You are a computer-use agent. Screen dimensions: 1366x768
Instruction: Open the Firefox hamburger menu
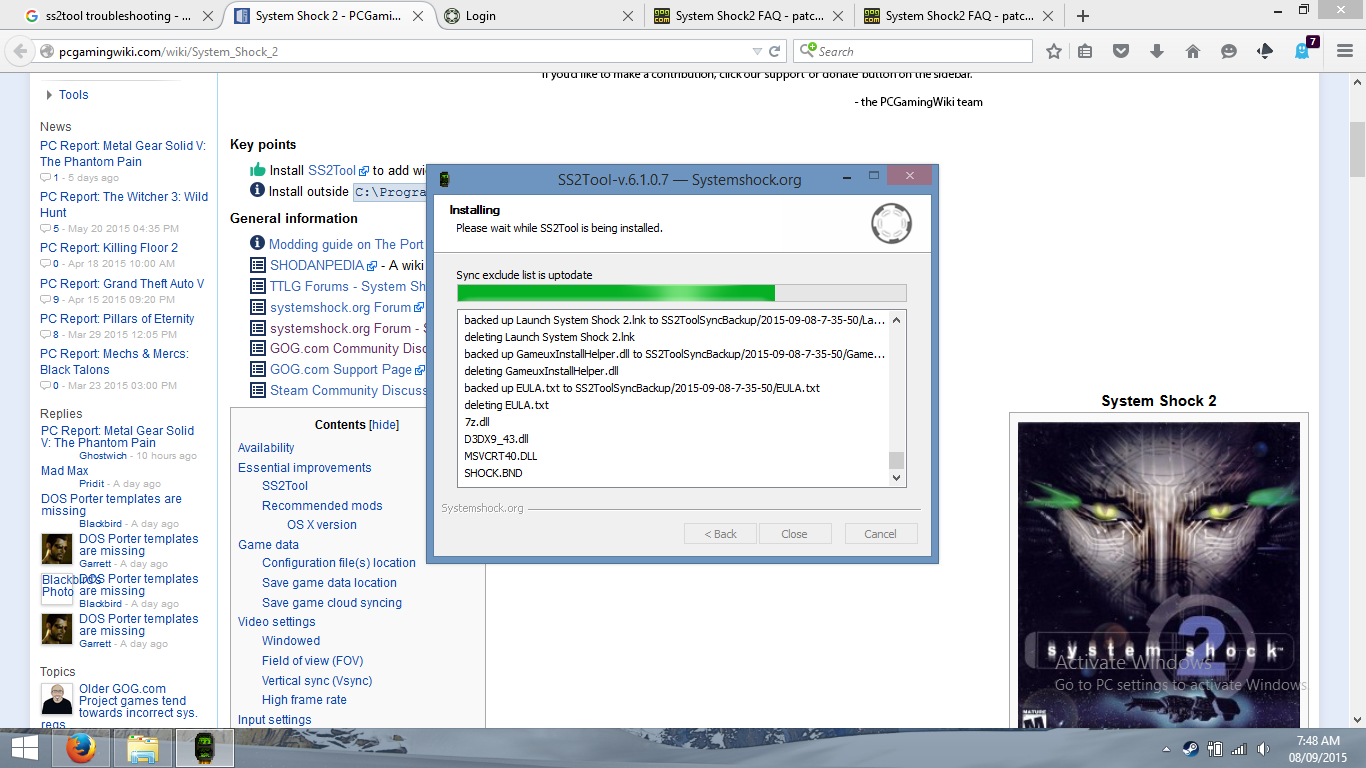[x=1344, y=51]
